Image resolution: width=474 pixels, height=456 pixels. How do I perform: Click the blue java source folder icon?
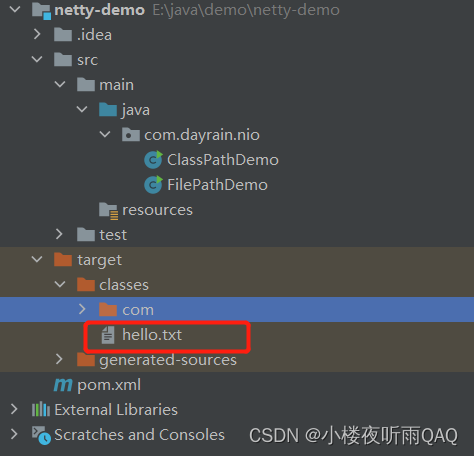pos(108,110)
